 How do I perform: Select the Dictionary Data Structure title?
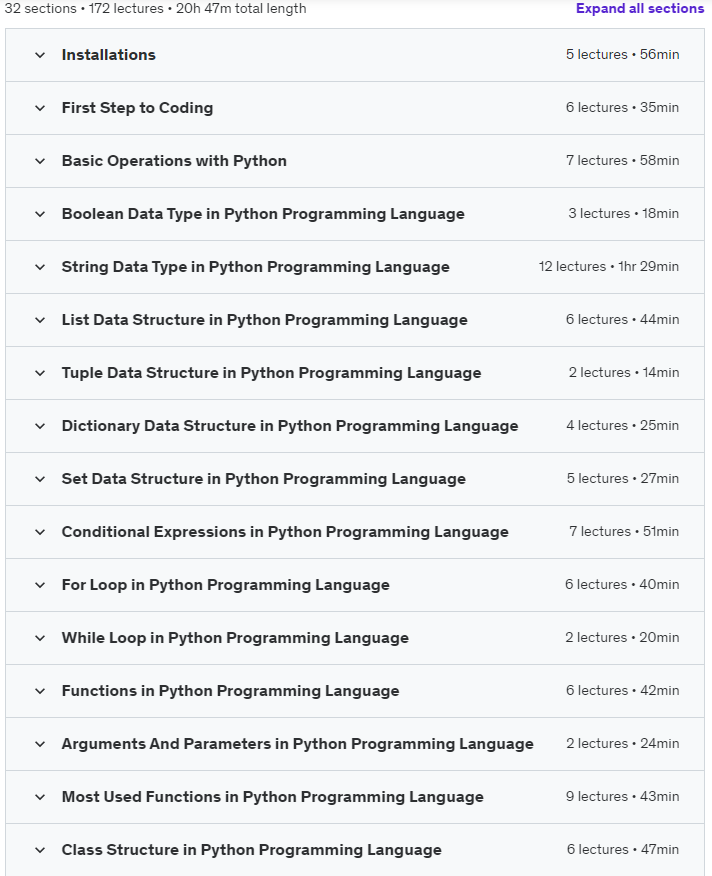pos(290,426)
